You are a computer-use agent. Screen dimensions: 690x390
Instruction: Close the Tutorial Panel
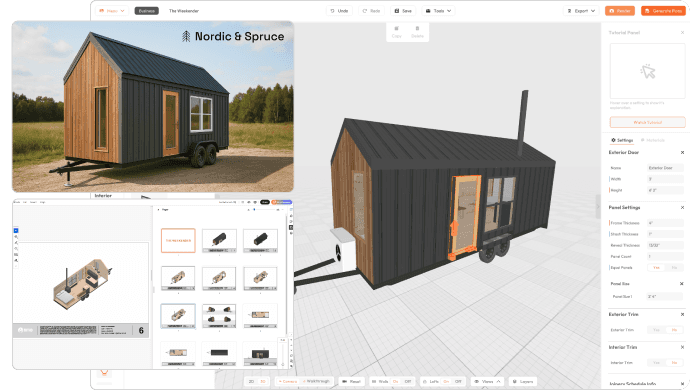pos(683,33)
